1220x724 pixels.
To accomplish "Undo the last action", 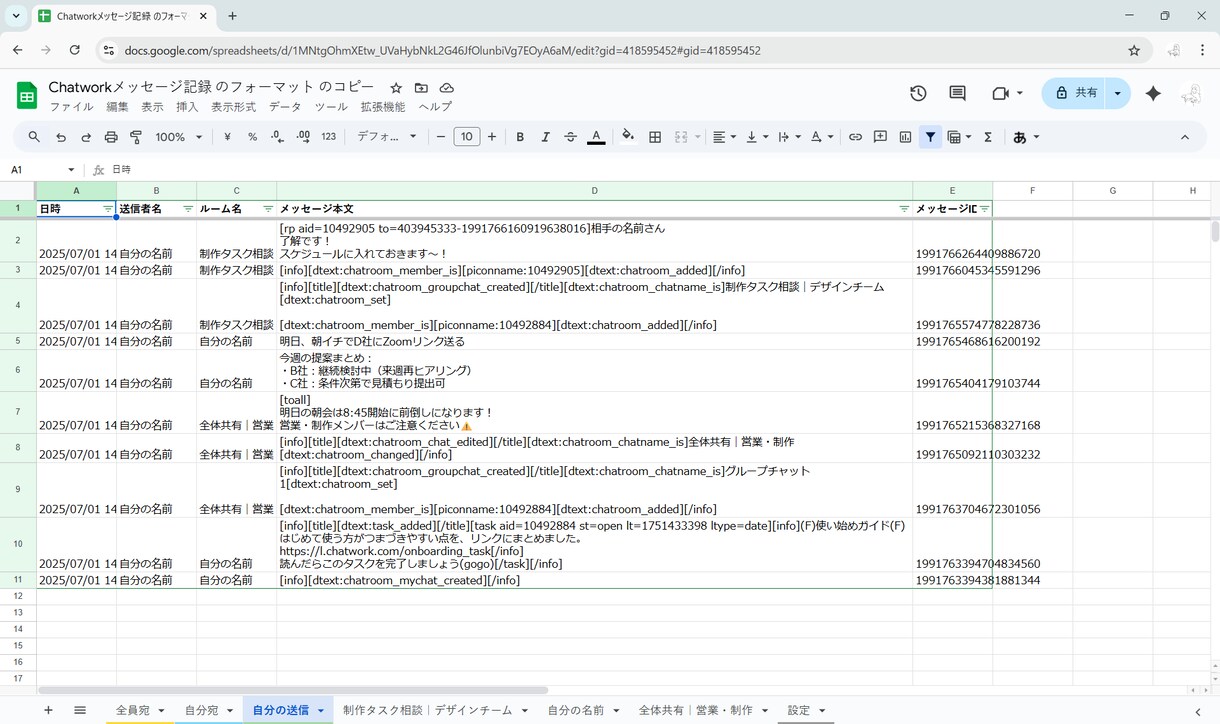I will (61, 137).
